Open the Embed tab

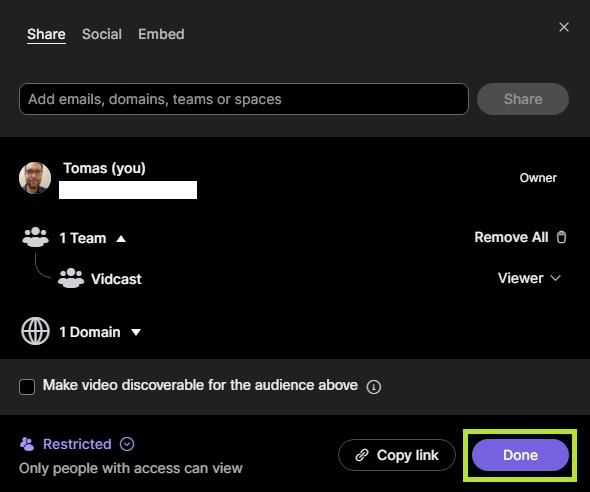pyautogui.click(x=161, y=34)
